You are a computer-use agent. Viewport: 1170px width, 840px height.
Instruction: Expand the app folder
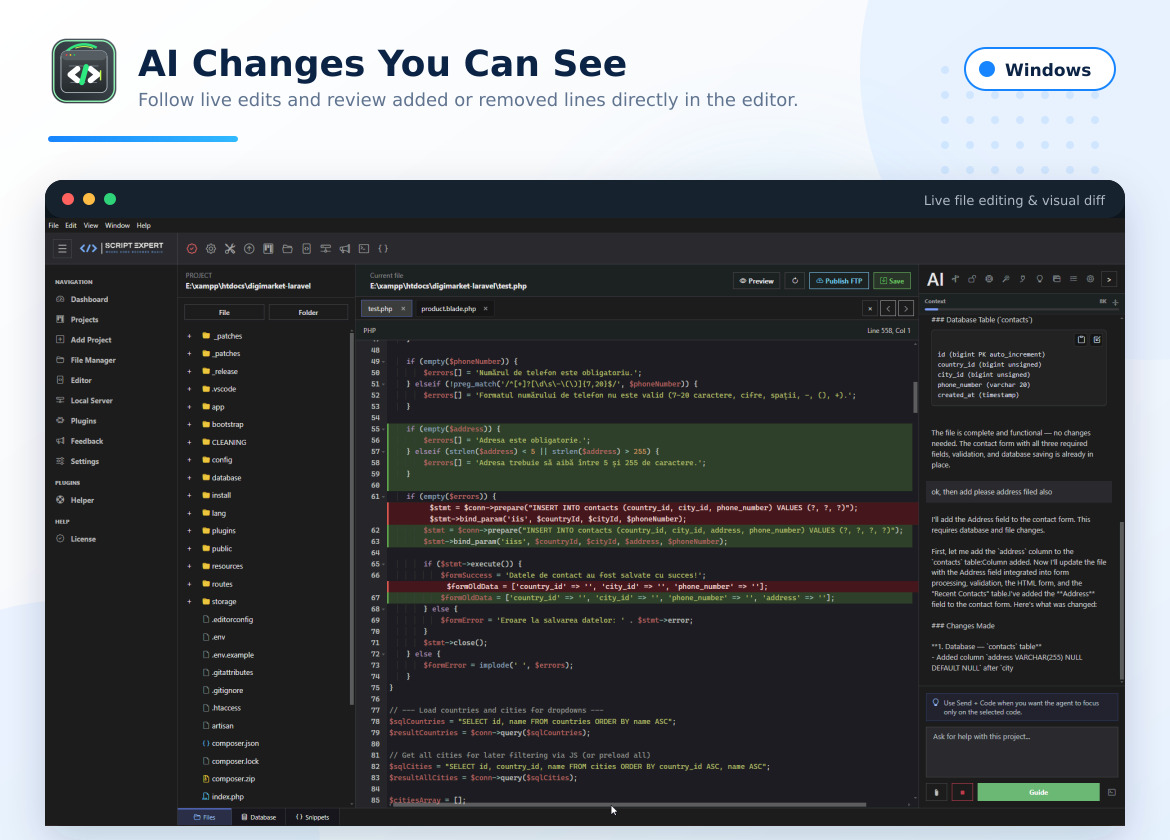point(189,407)
